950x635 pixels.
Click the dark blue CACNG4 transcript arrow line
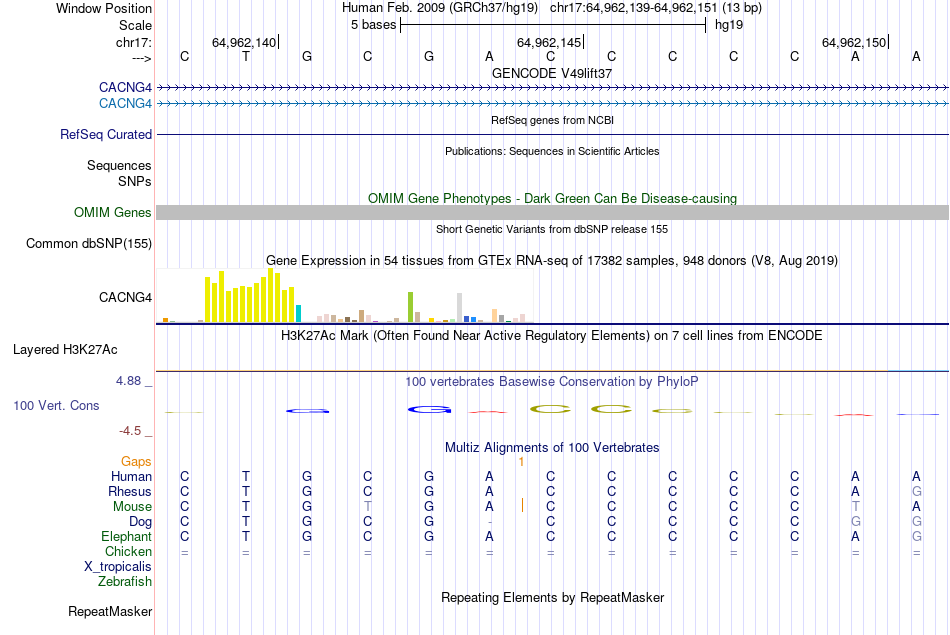[x=552, y=88]
